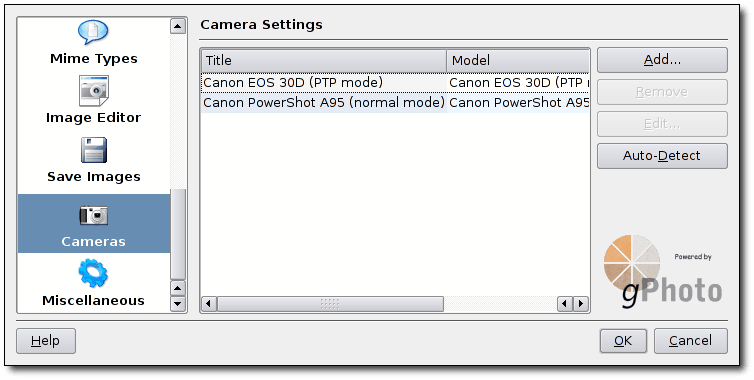Click the Auto-Detect button
Image resolution: width=754 pixels, height=380 pixels.
[662, 156]
